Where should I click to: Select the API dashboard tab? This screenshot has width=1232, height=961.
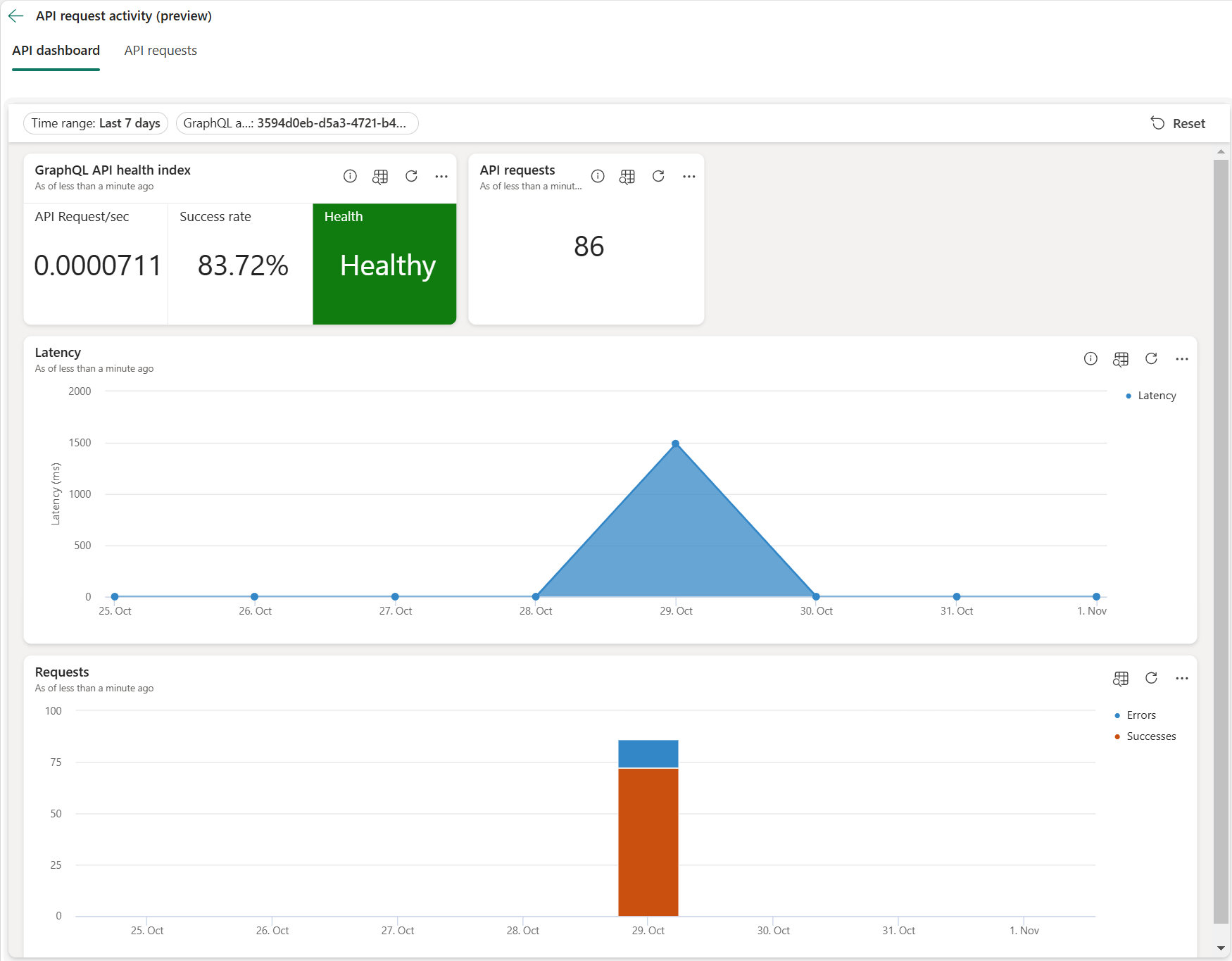pos(56,50)
